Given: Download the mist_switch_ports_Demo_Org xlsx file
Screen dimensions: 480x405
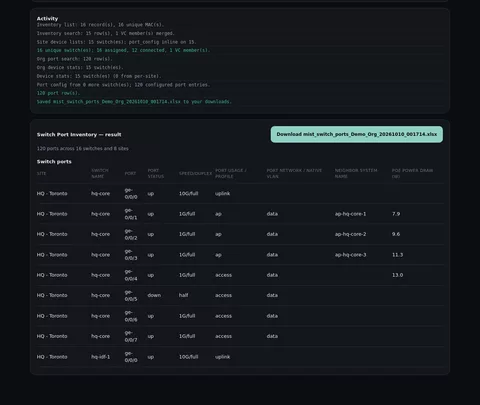Looking at the screenshot, I should (357, 134).
